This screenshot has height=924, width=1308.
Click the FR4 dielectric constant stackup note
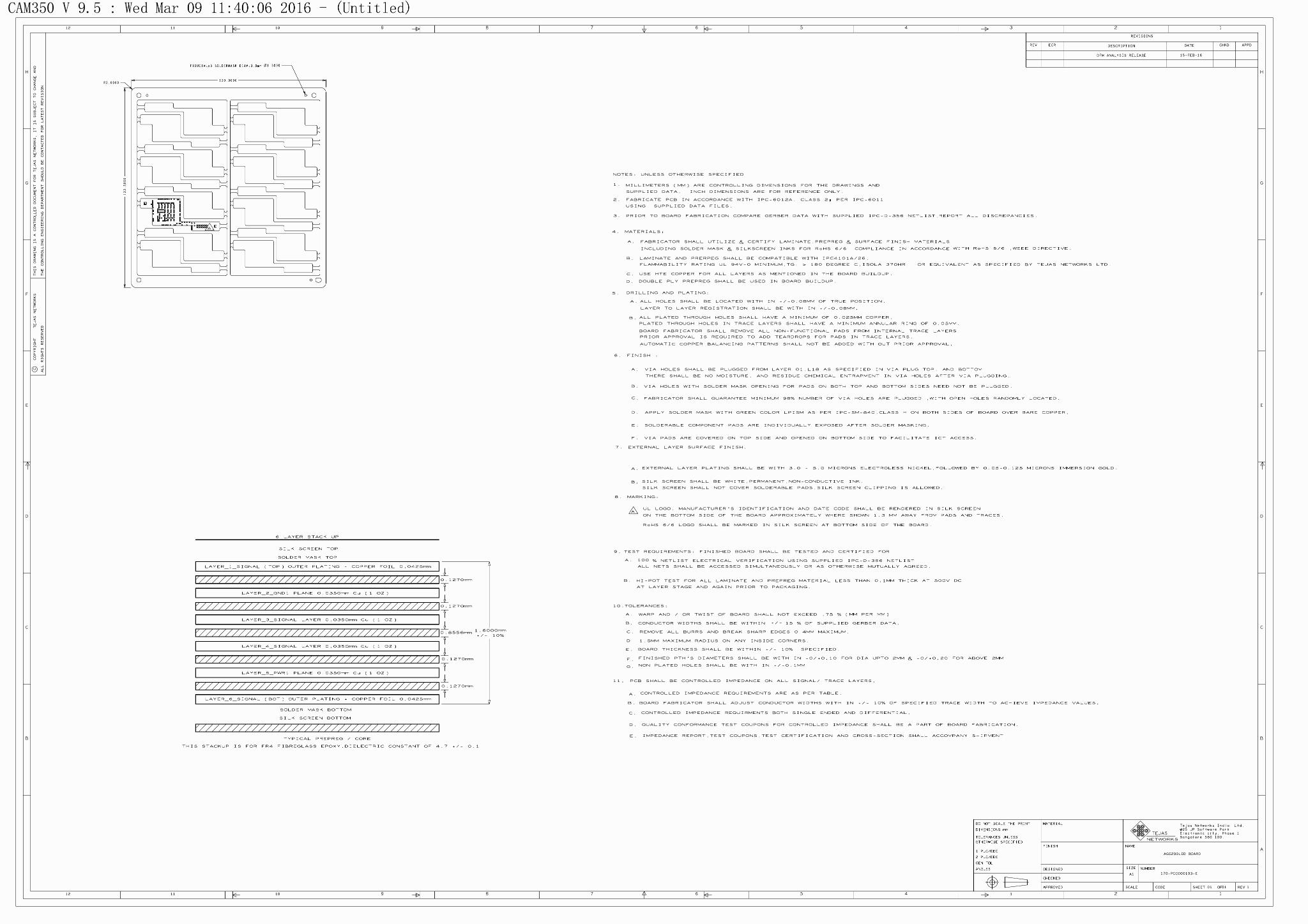pyautogui.click(x=330, y=746)
